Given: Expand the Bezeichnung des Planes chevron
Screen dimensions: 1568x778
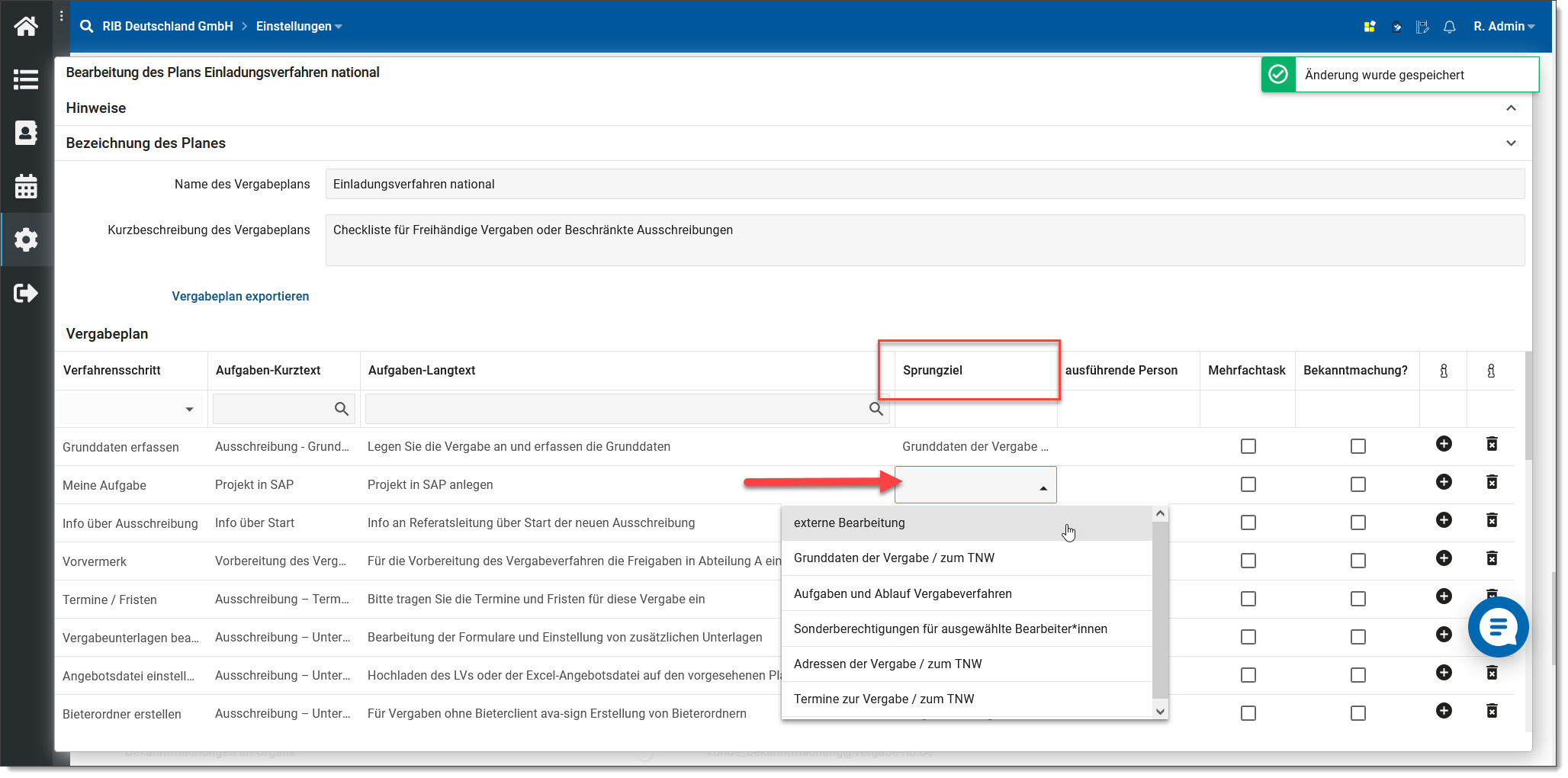Looking at the screenshot, I should [1510, 143].
